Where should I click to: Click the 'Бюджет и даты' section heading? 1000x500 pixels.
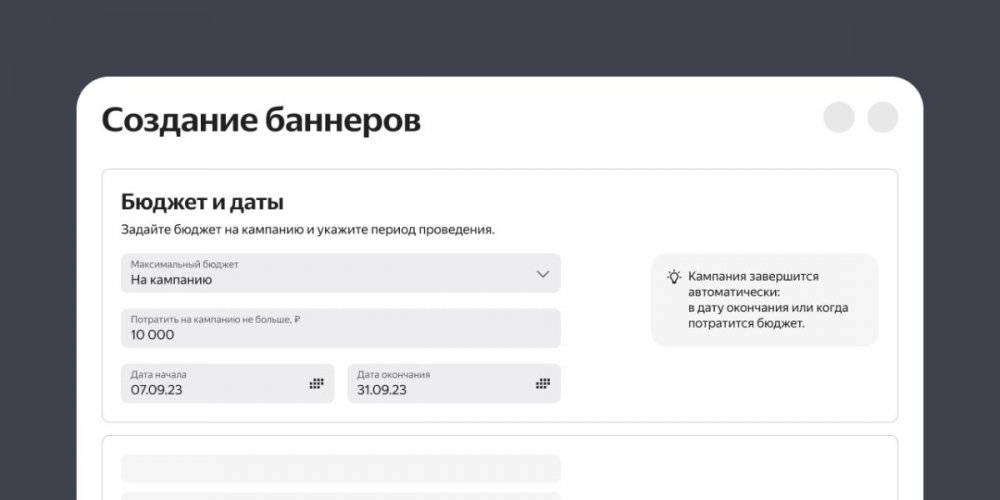pyautogui.click(x=202, y=202)
